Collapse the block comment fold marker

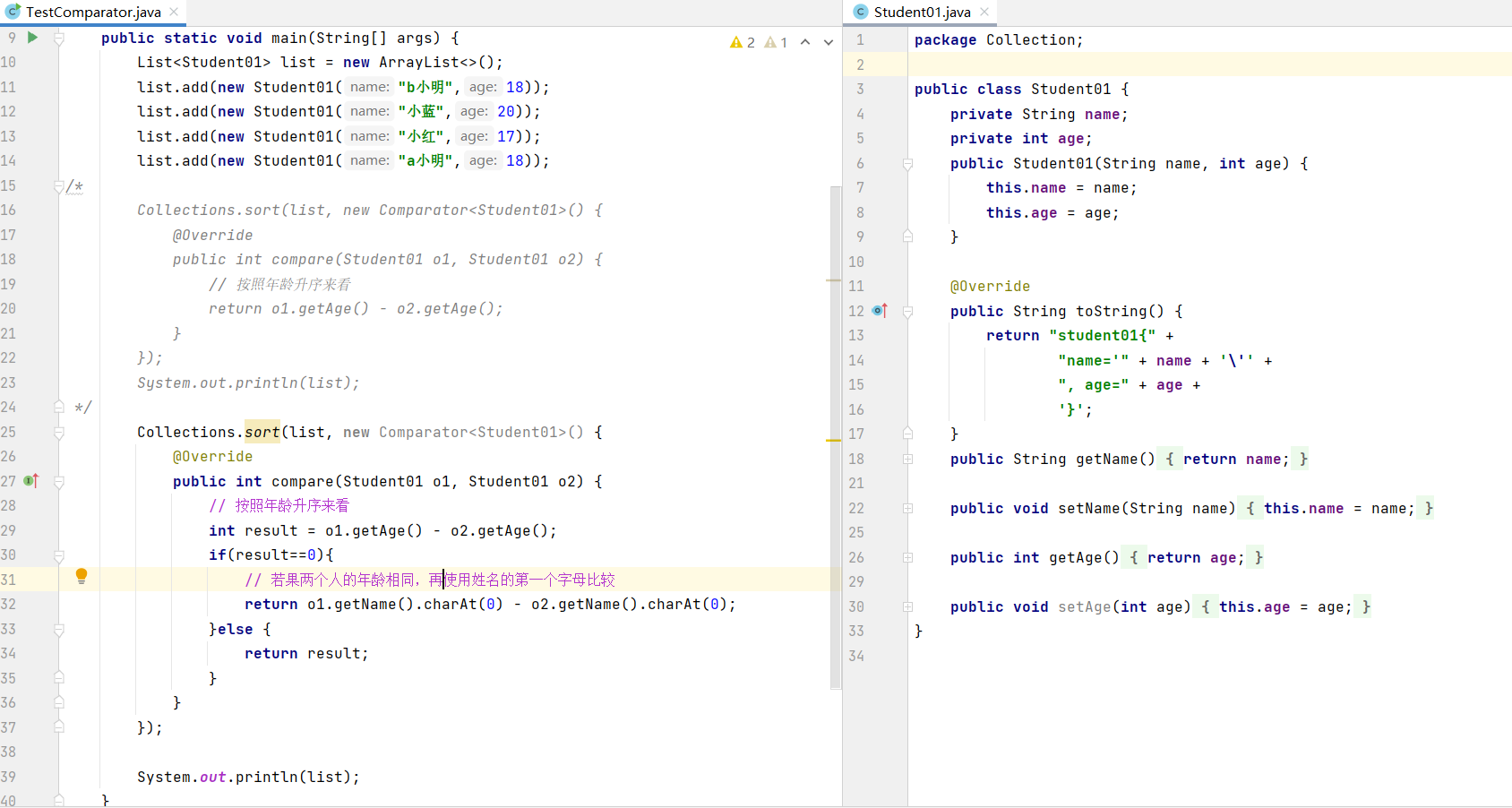[59, 186]
